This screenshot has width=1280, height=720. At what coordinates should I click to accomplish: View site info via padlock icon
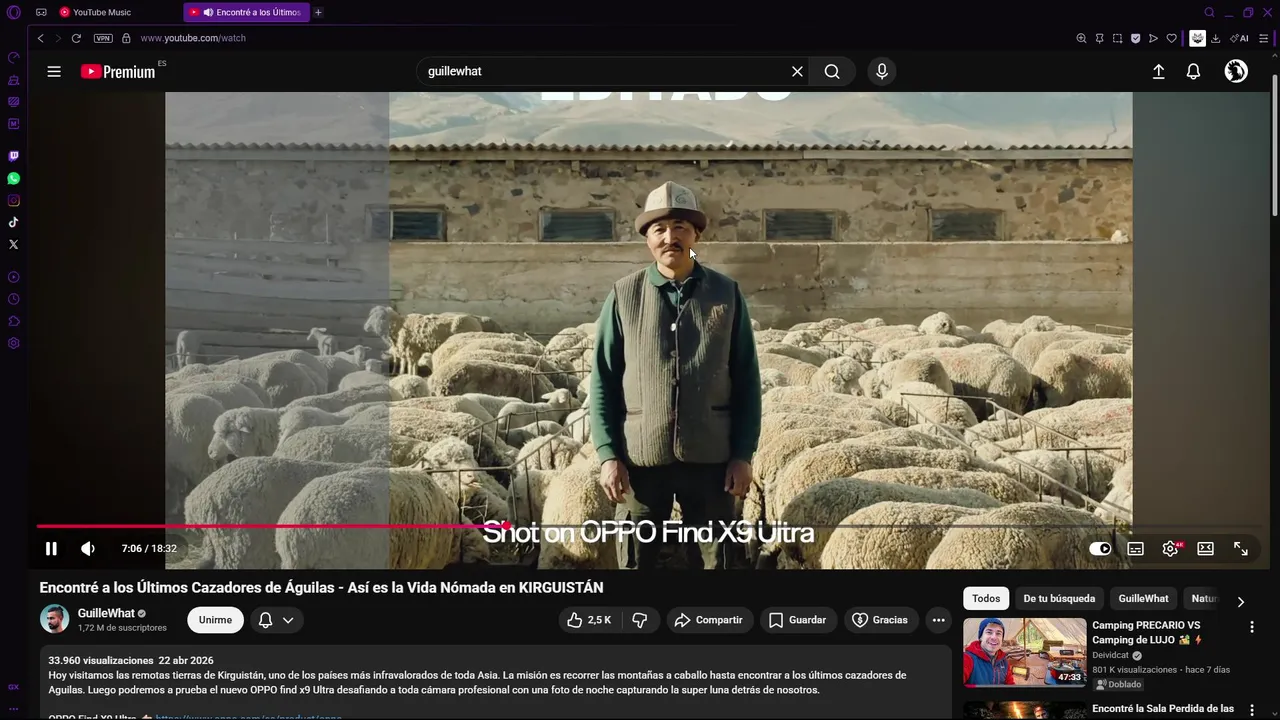pyautogui.click(x=126, y=38)
